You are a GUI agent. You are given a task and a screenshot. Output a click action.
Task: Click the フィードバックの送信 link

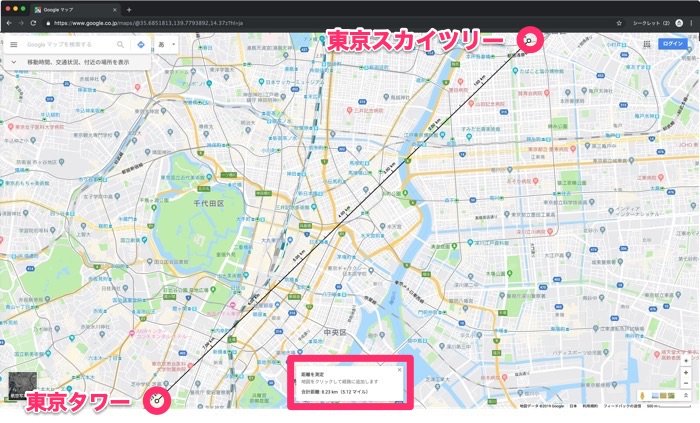pyautogui.click(x=622, y=406)
